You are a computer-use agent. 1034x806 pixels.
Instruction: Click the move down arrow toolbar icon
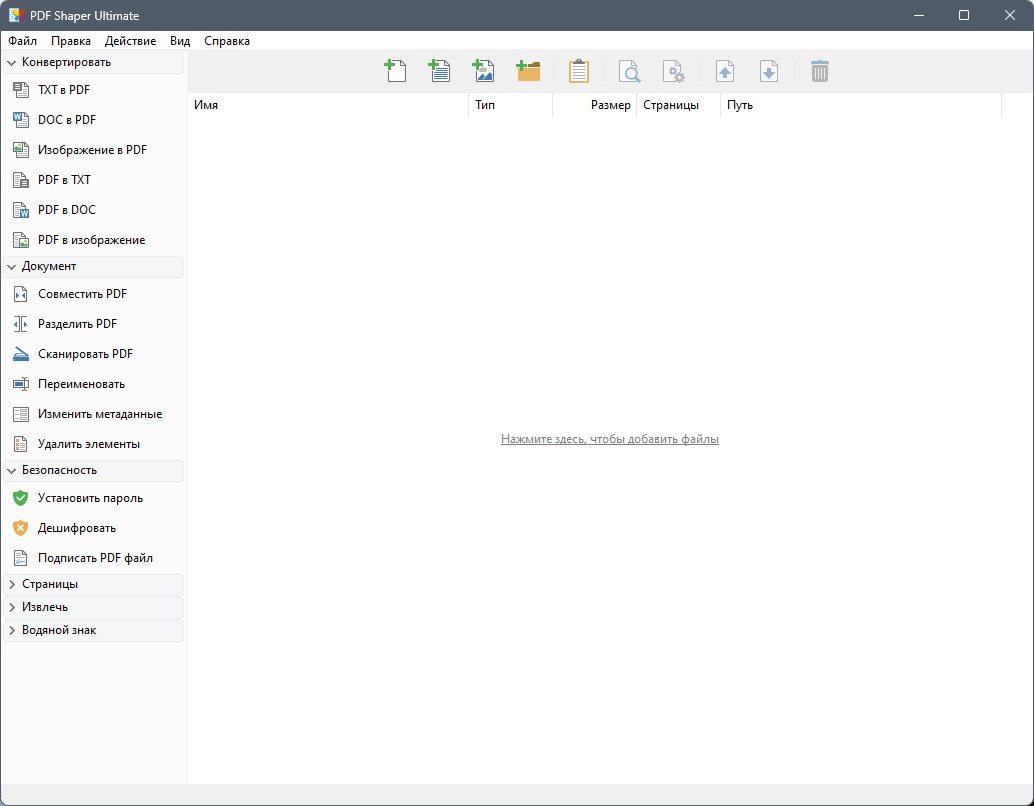click(x=768, y=71)
